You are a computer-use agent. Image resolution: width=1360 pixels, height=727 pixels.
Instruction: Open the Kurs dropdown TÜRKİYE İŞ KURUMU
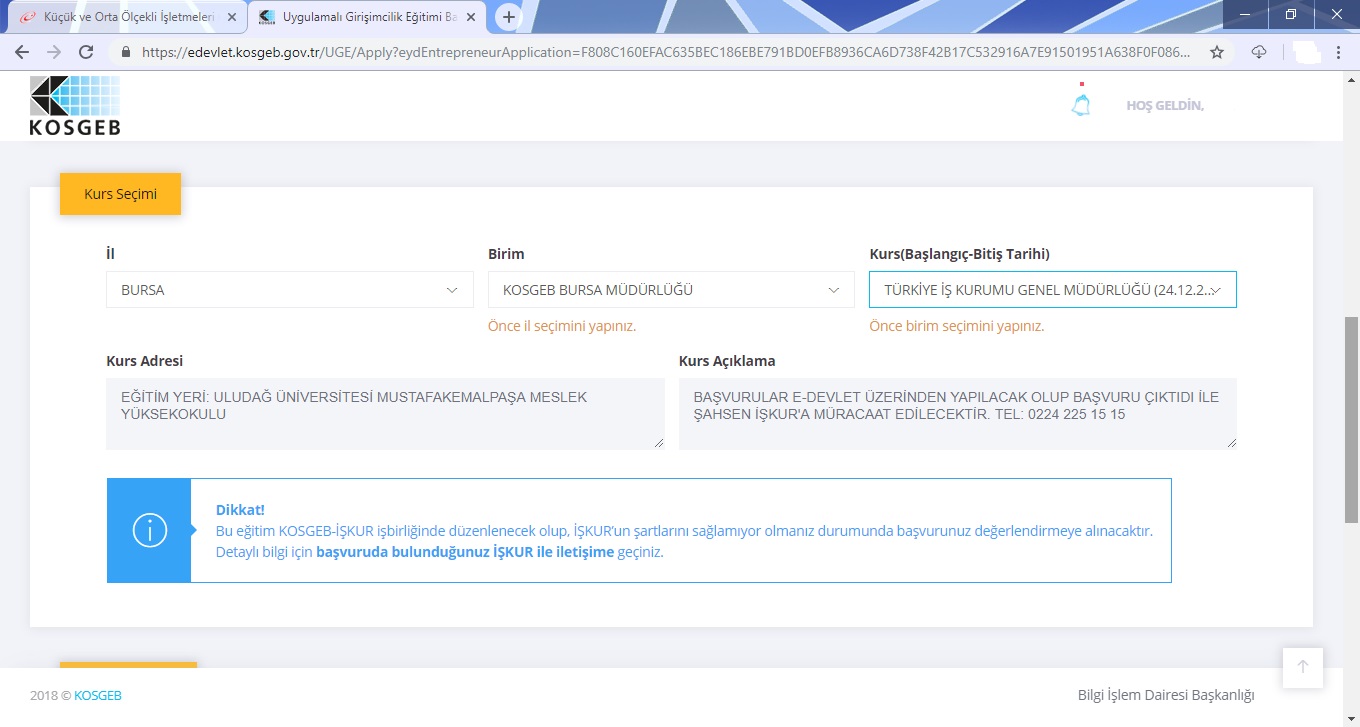click(x=1053, y=290)
